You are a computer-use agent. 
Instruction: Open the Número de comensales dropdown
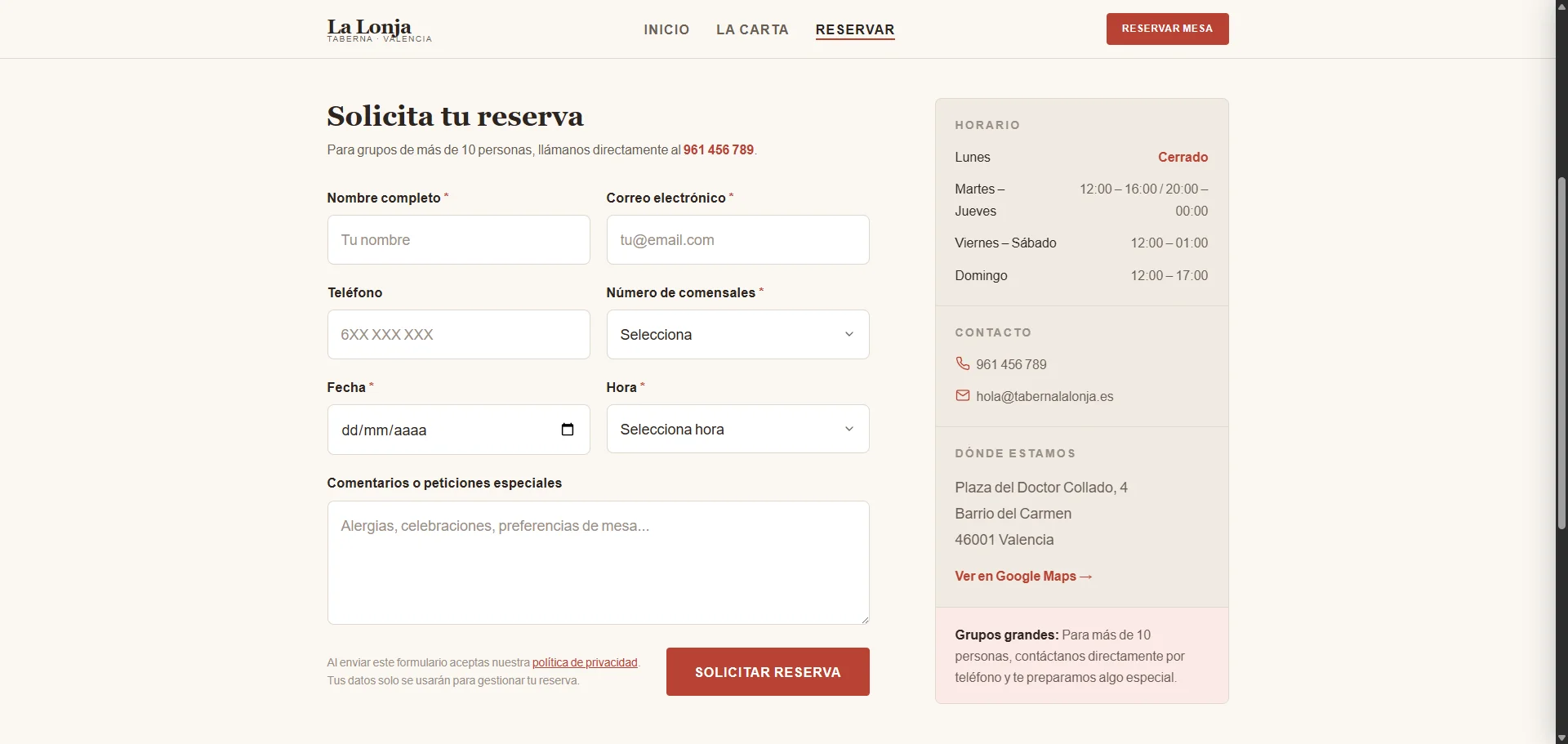[737, 334]
